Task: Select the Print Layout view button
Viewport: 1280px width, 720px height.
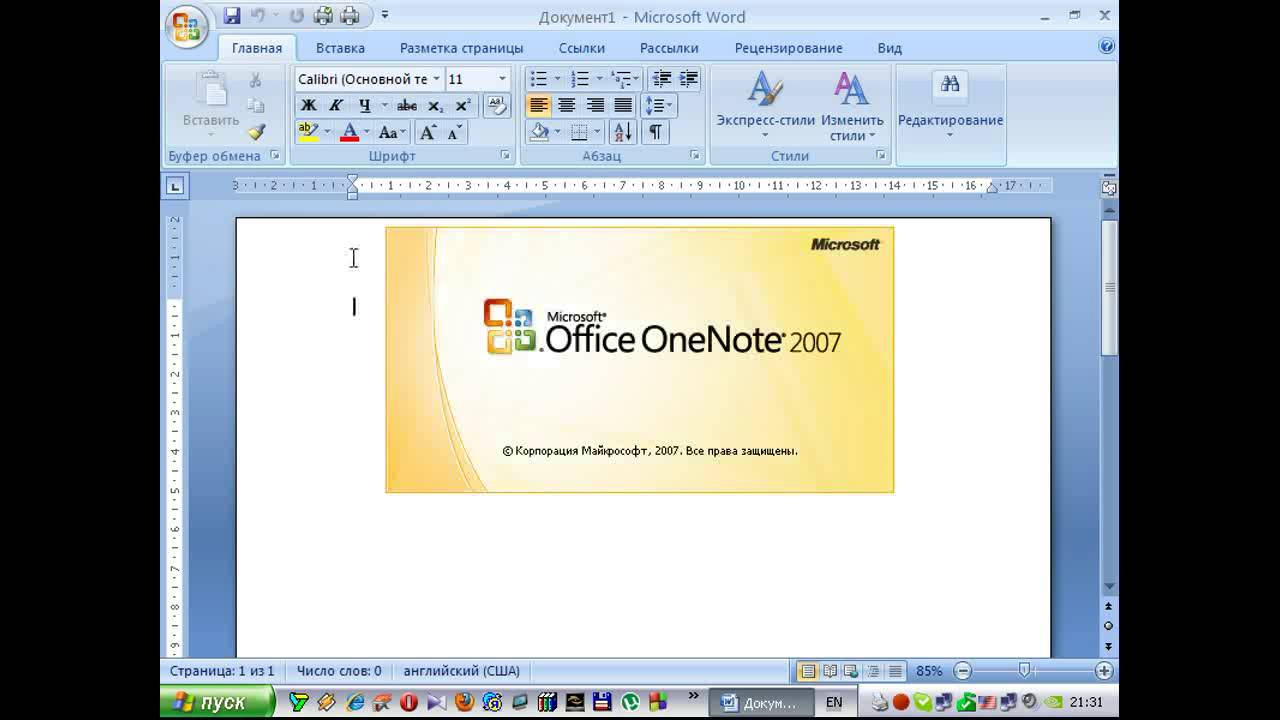Action: pos(807,671)
